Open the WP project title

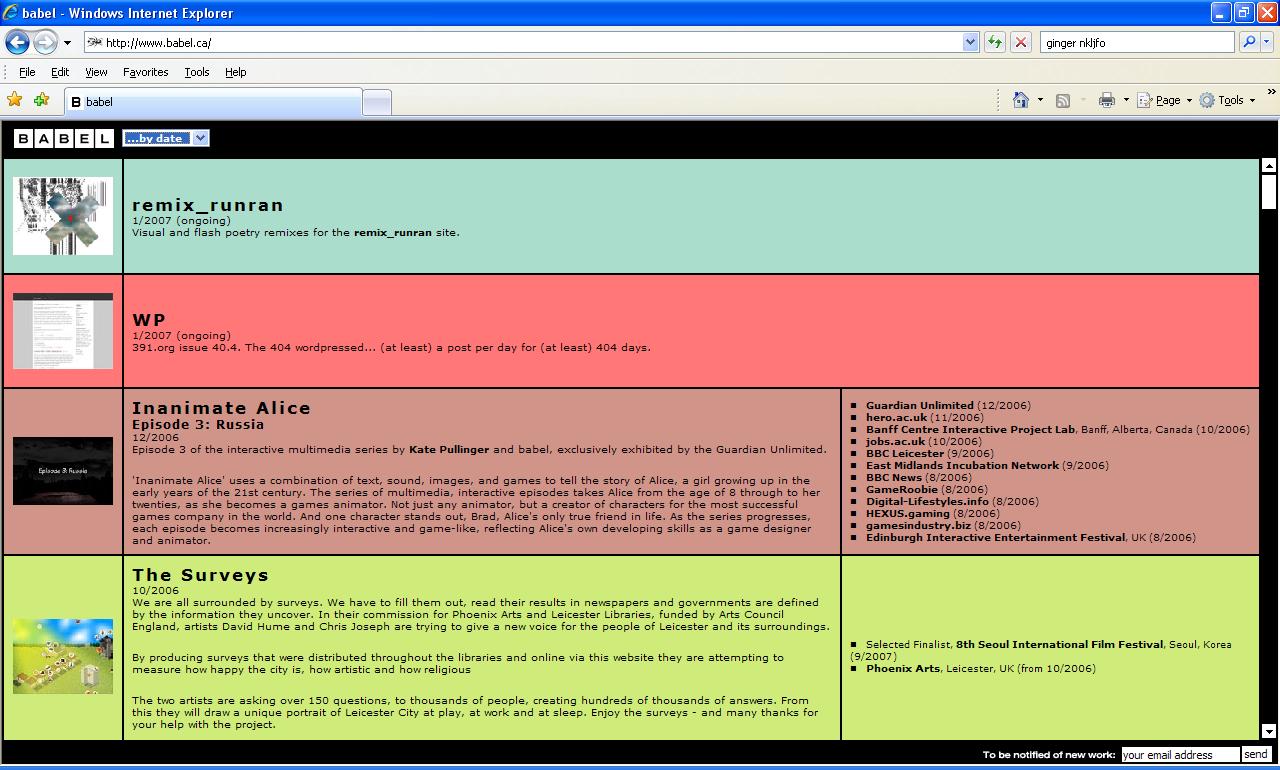point(149,320)
